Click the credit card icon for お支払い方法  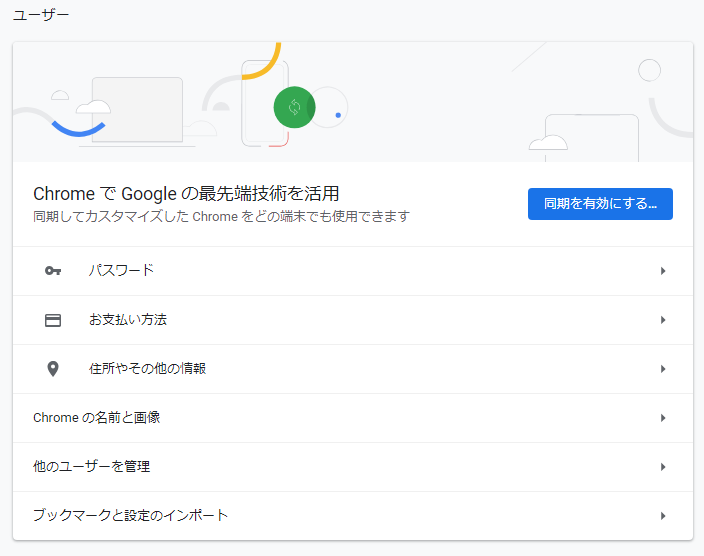coord(53,320)
